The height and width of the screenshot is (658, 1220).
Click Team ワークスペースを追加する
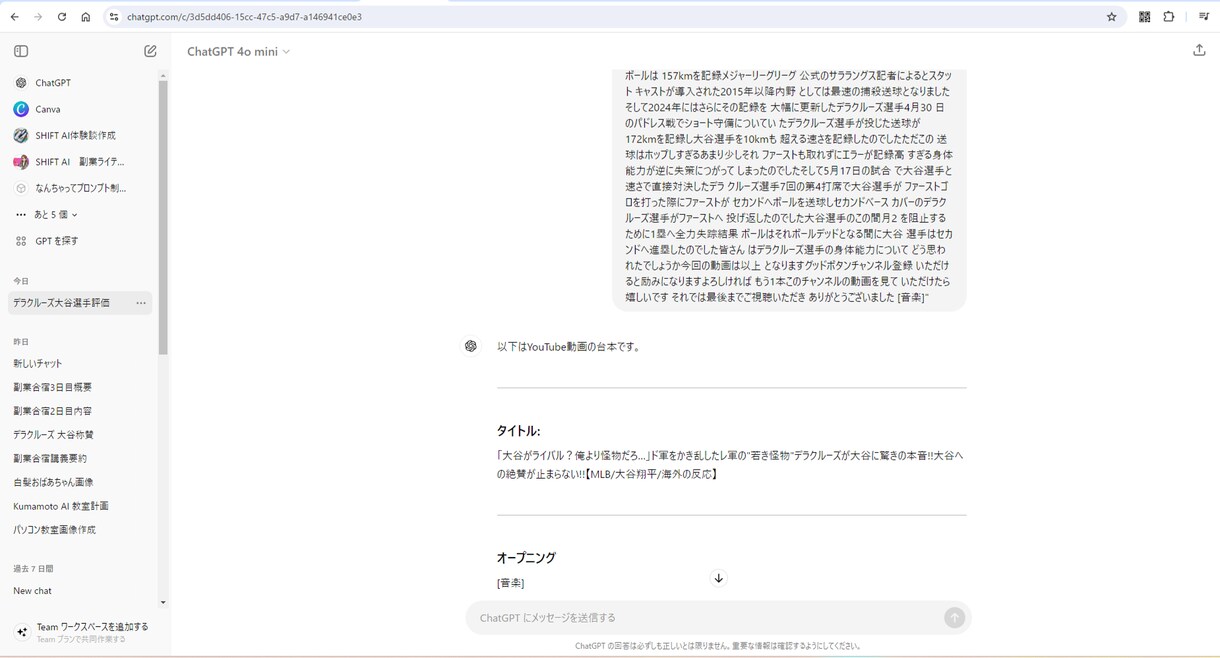(x=92, y=627)
